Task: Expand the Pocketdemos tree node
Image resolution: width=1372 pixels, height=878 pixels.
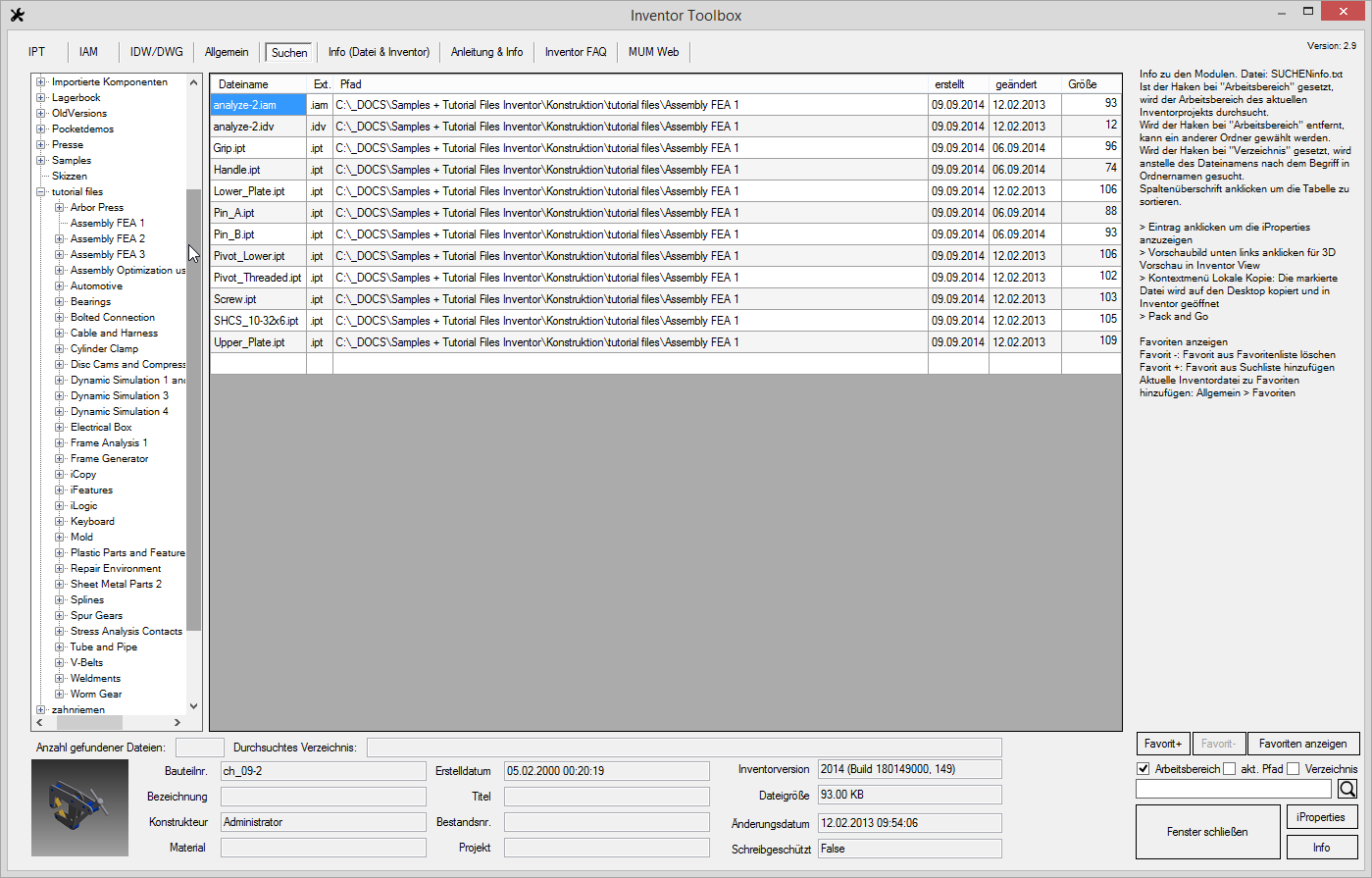Action: (41, 129)
